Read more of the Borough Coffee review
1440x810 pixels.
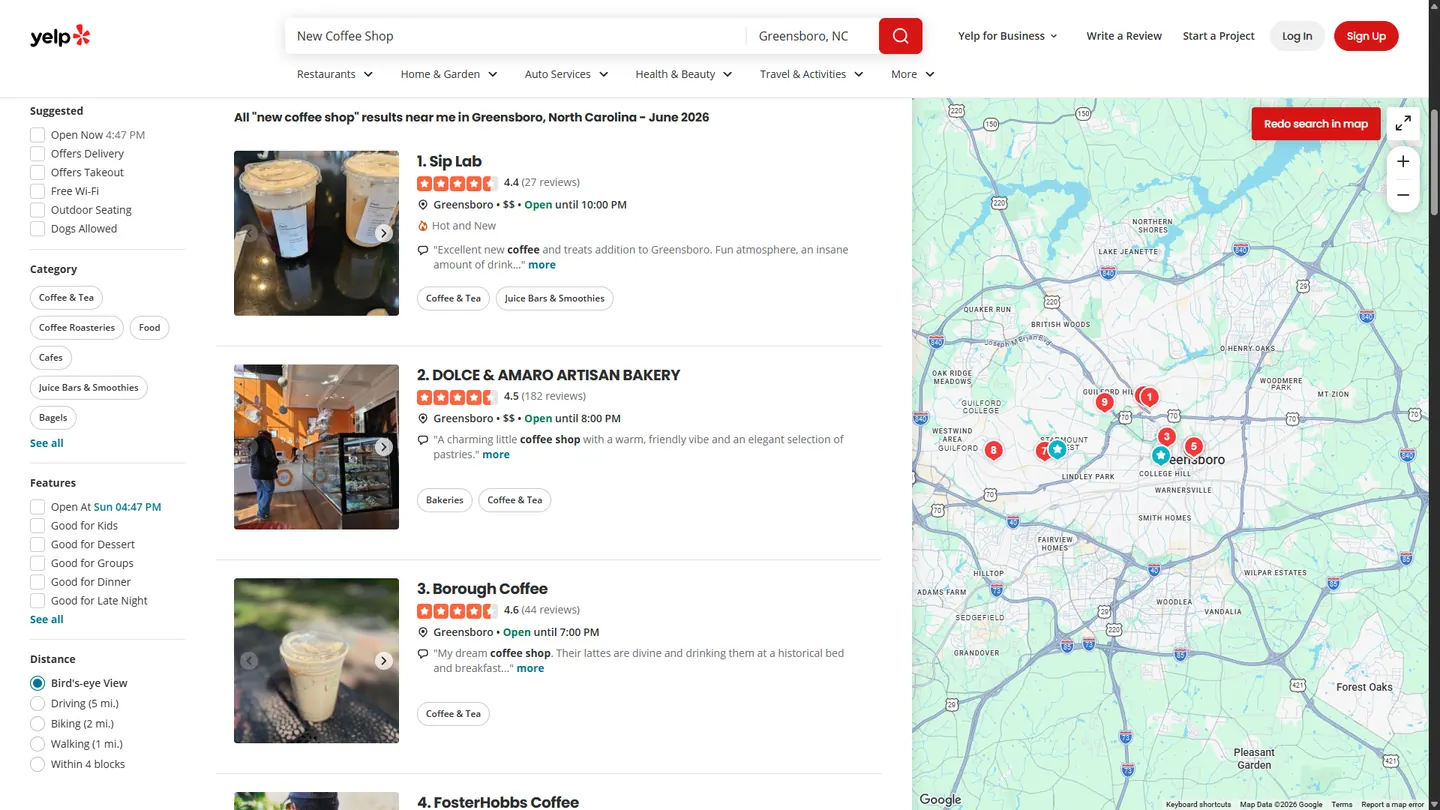tap(530, 669)
